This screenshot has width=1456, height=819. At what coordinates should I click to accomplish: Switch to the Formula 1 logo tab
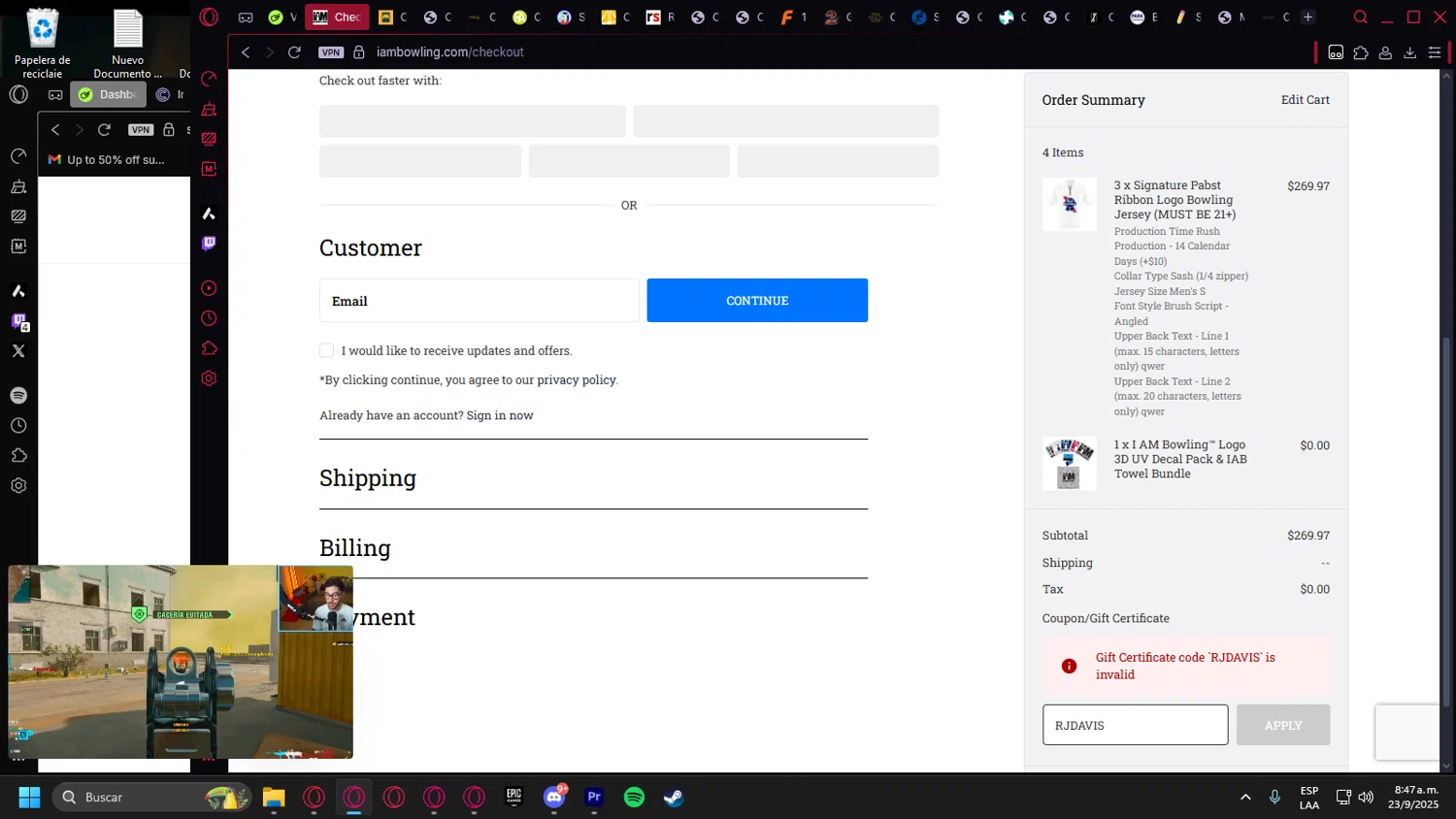coord(795,16)
